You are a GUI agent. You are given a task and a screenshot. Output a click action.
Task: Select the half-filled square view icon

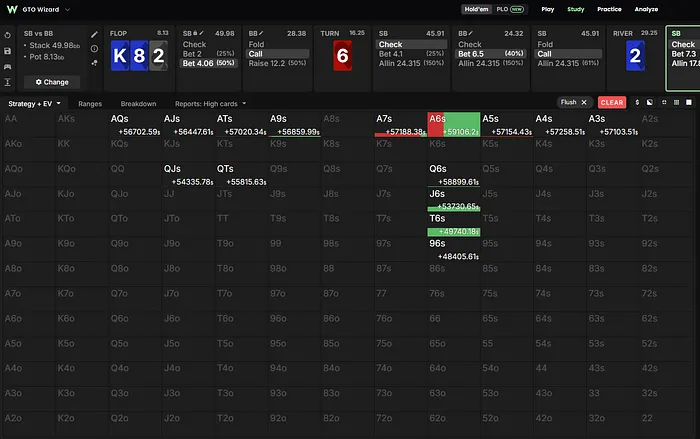[x=650, y=102]
